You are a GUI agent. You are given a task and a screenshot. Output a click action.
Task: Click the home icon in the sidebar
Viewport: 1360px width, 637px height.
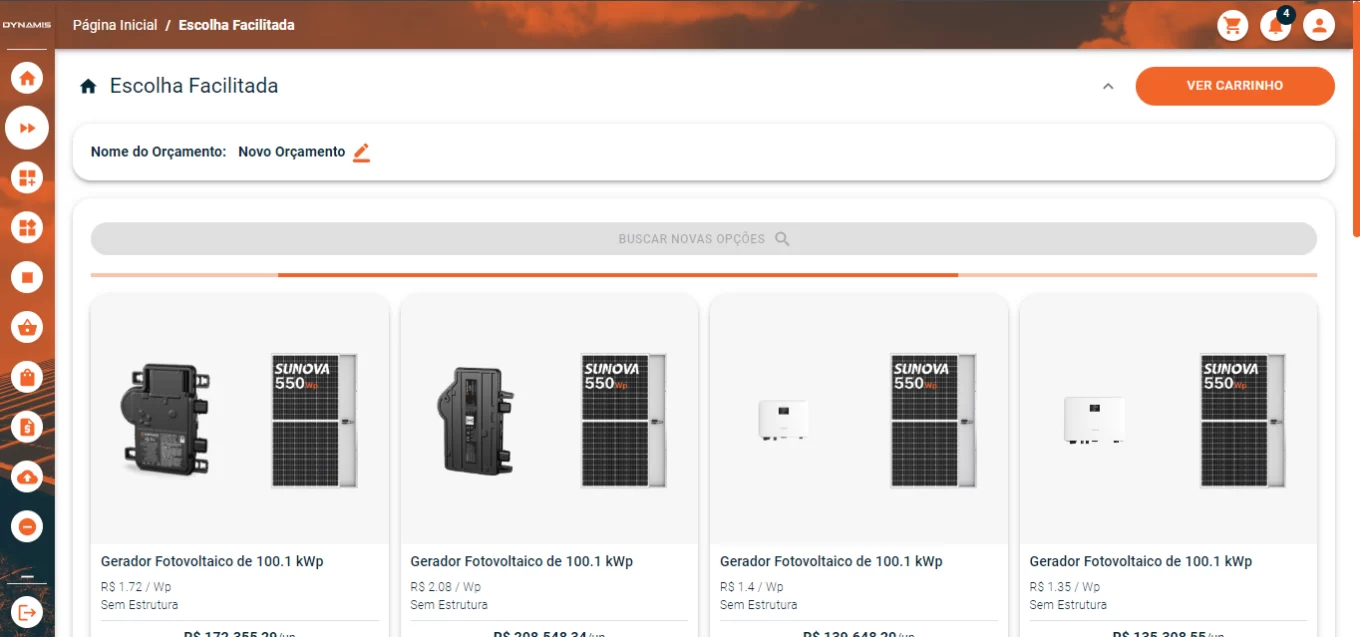click(27, 78)
